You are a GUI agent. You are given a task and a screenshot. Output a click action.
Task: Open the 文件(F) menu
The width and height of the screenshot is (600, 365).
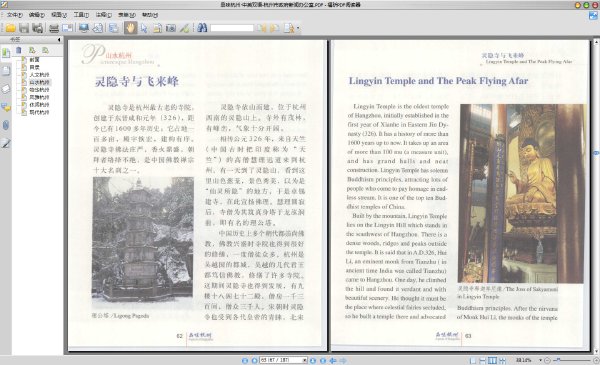15,15
